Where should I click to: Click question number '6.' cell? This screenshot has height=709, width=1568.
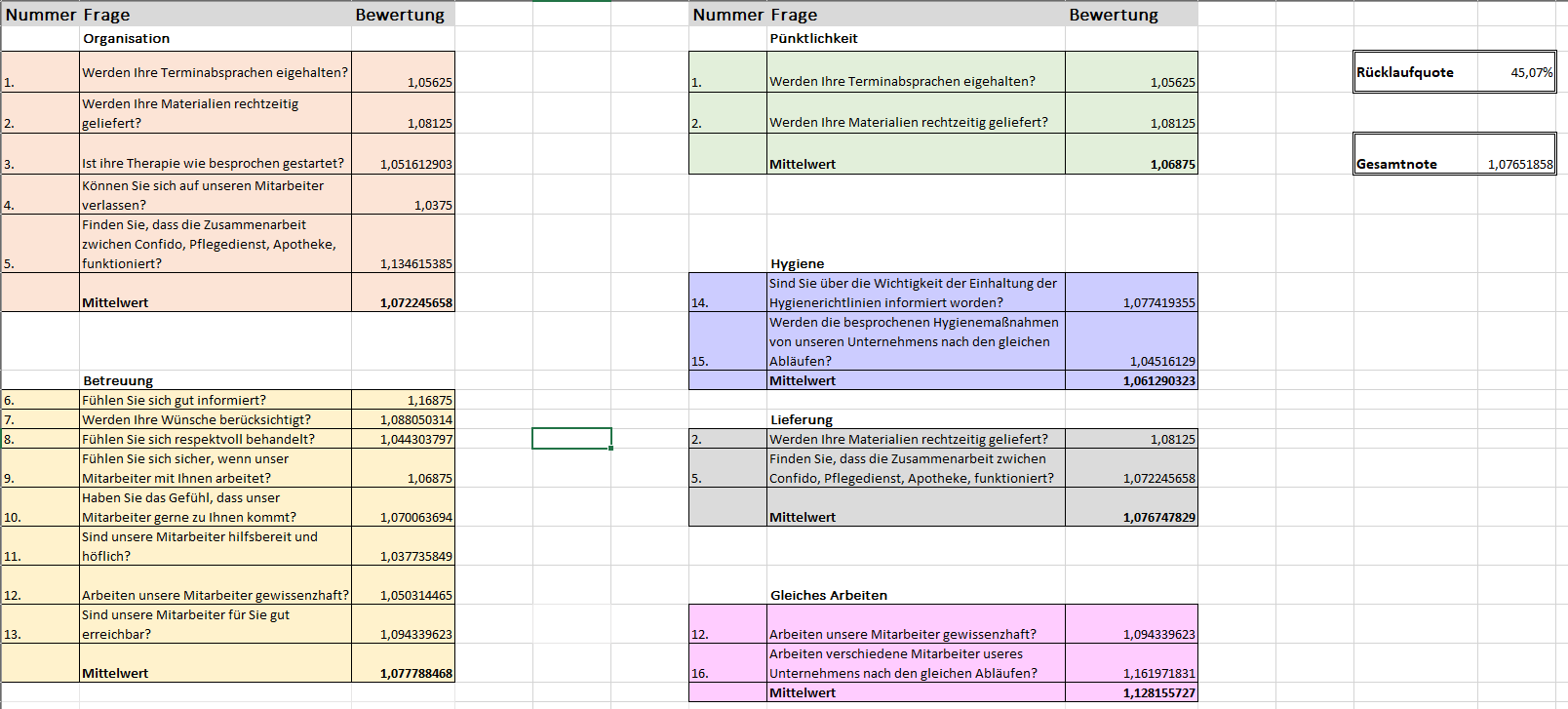pos(40,400)
